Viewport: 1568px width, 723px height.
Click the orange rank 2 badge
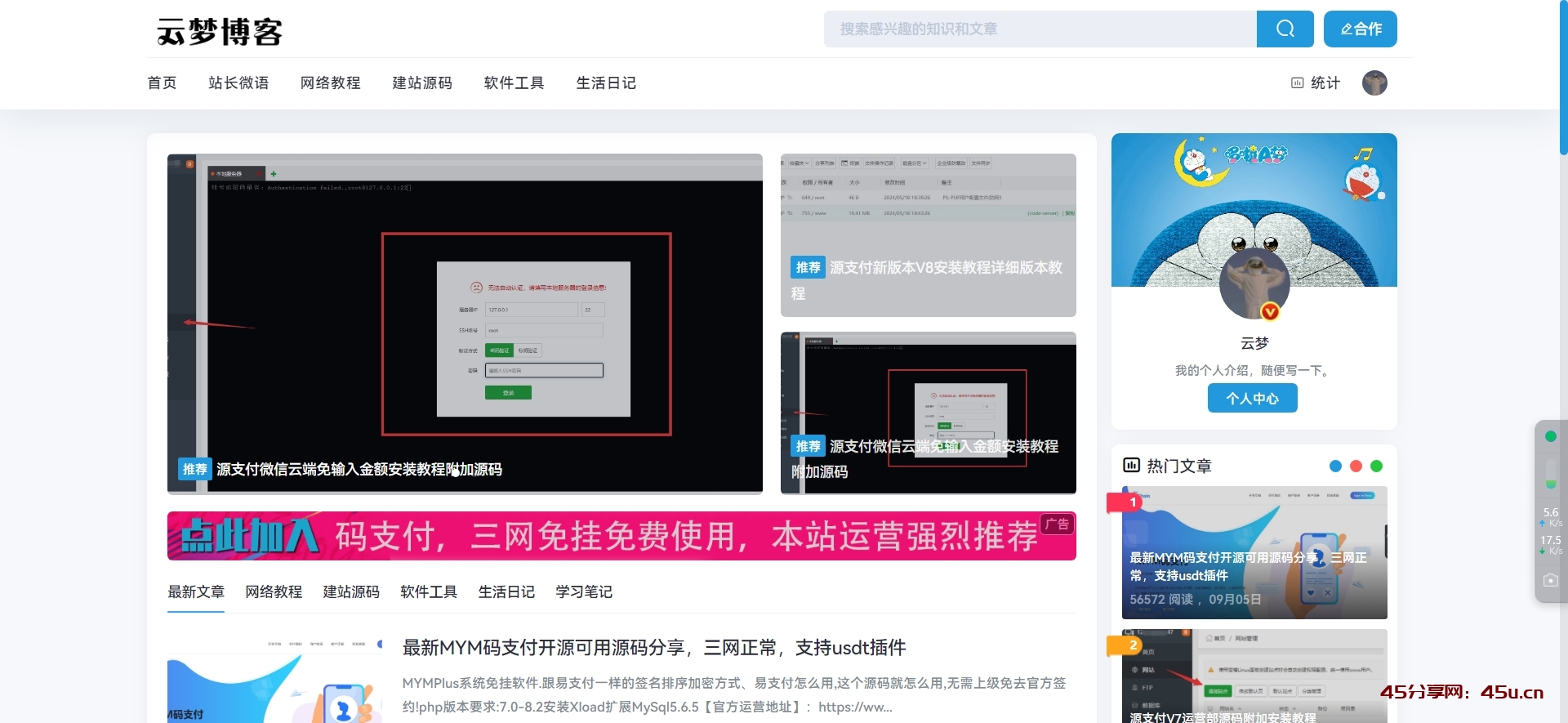point(1124,645)
